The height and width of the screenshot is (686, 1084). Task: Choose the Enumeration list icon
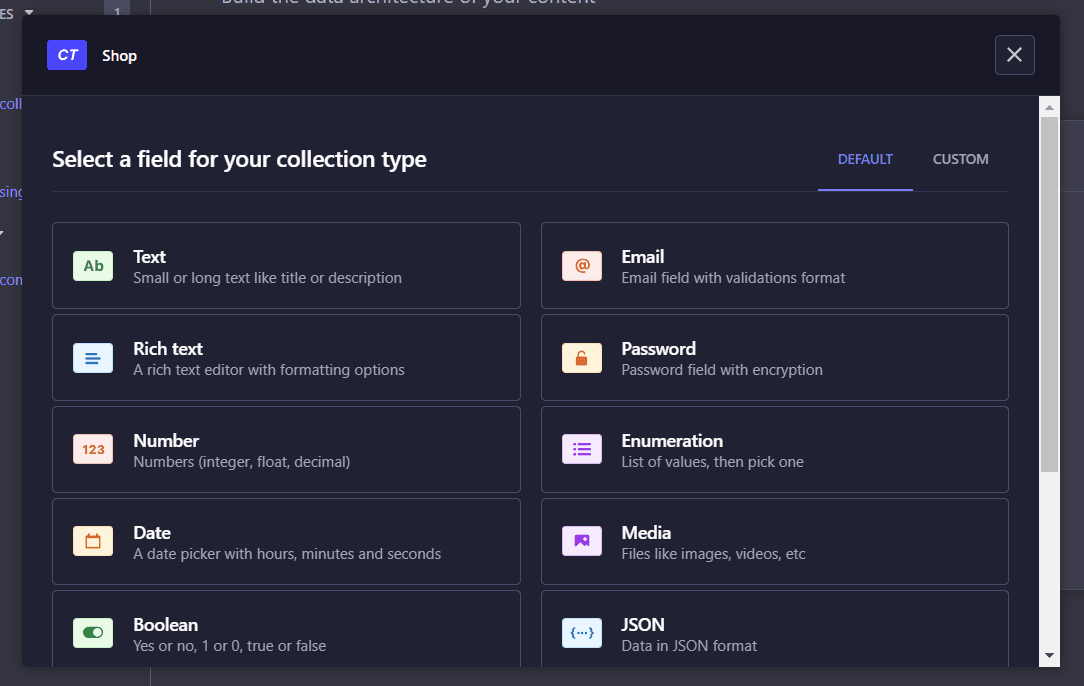coord(582,450)
